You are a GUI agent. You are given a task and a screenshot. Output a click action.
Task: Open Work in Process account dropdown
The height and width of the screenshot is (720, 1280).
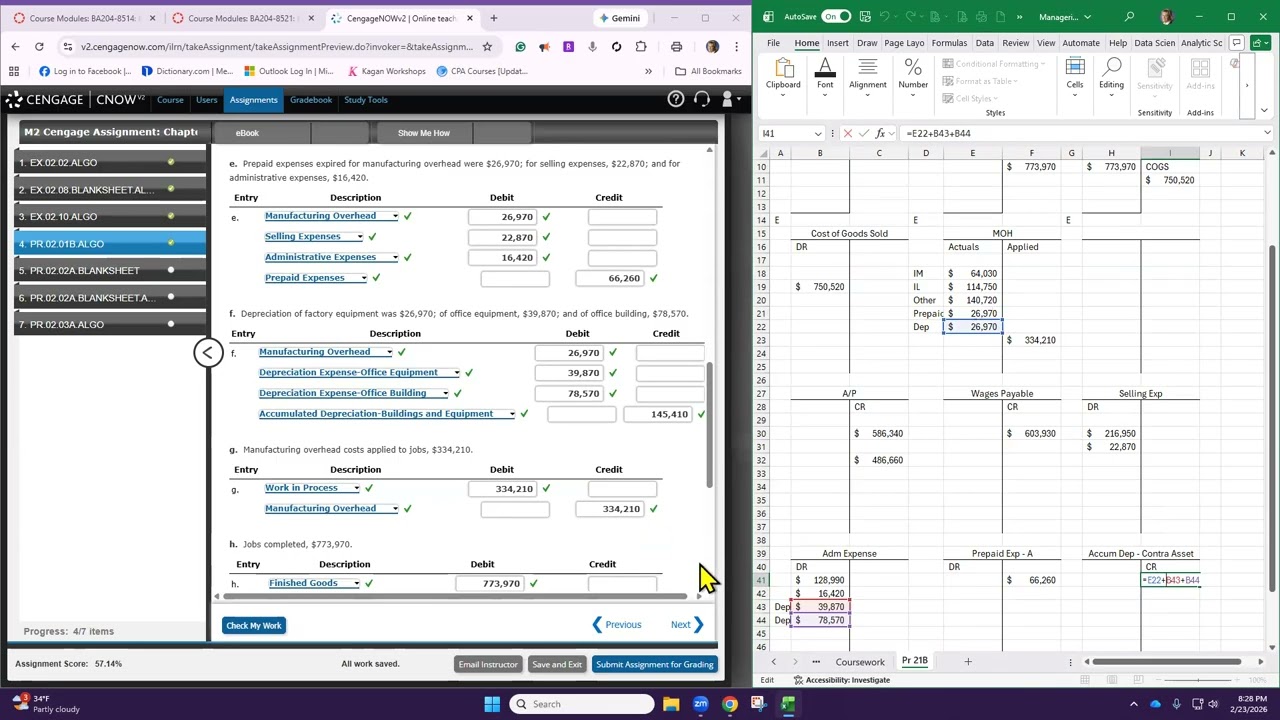click(357, 488)
